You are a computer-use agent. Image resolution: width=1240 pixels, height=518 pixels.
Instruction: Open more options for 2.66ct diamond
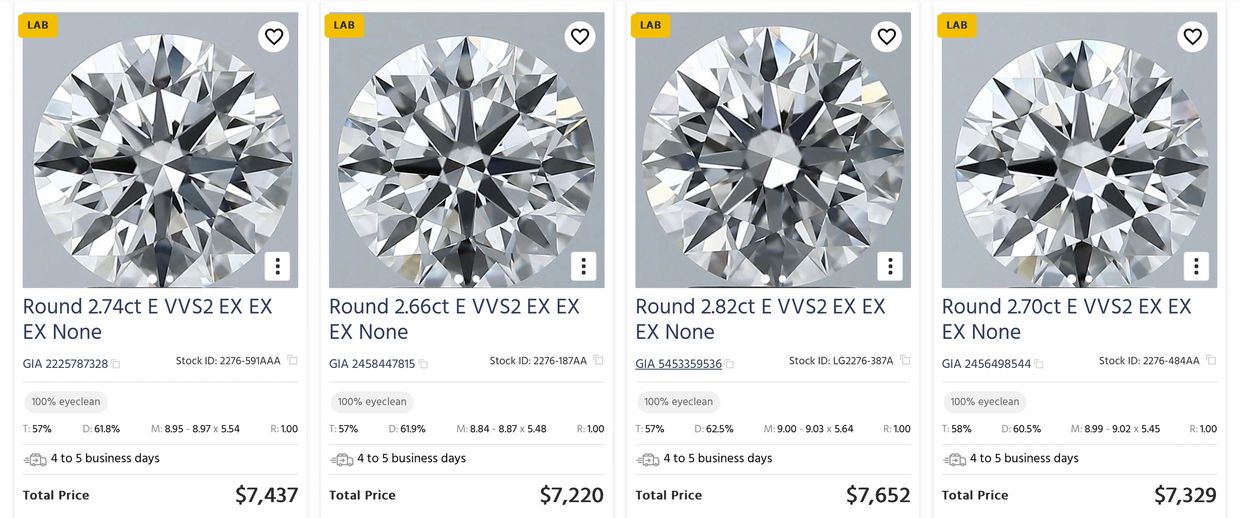coord(583,266)
